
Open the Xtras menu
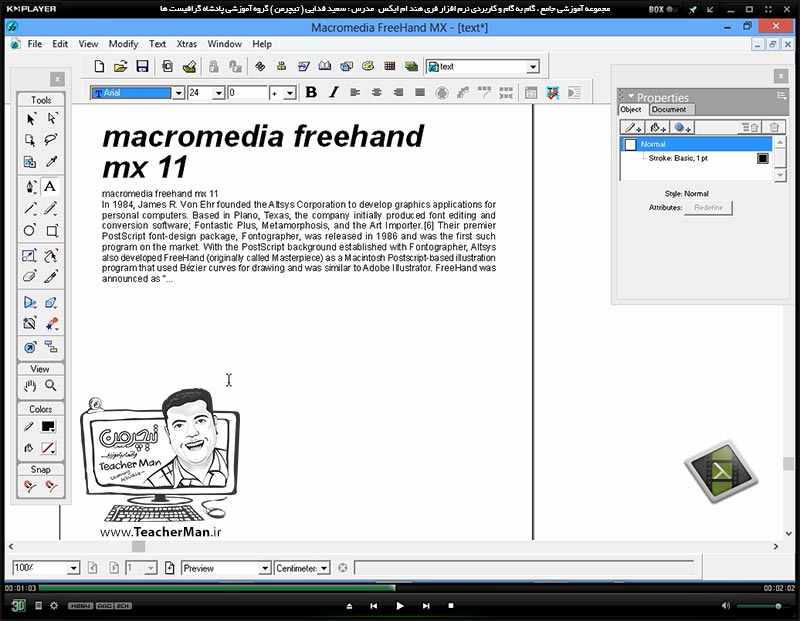click(x=186, y=44)
